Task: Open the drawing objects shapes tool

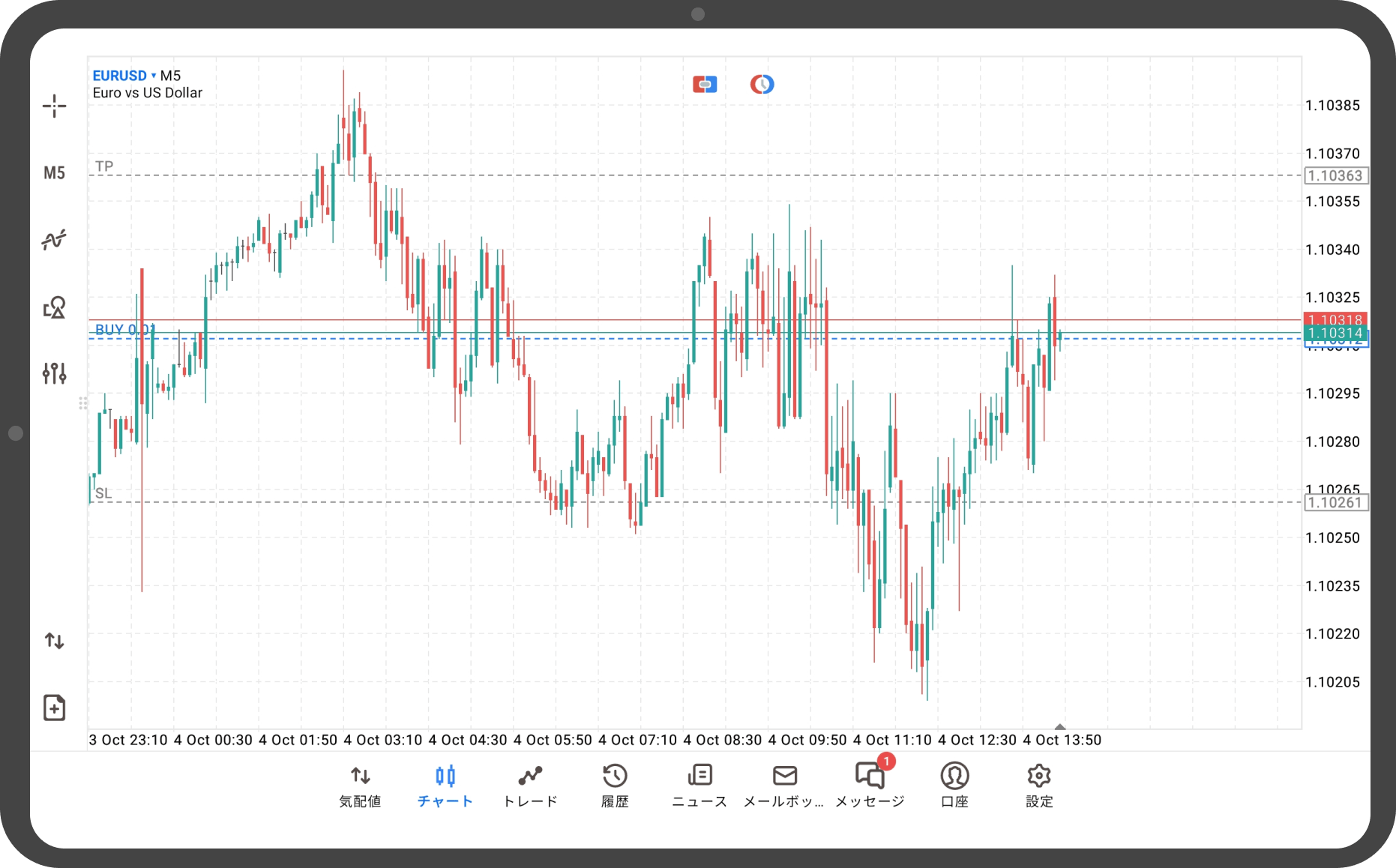Action: click(54, 307)
